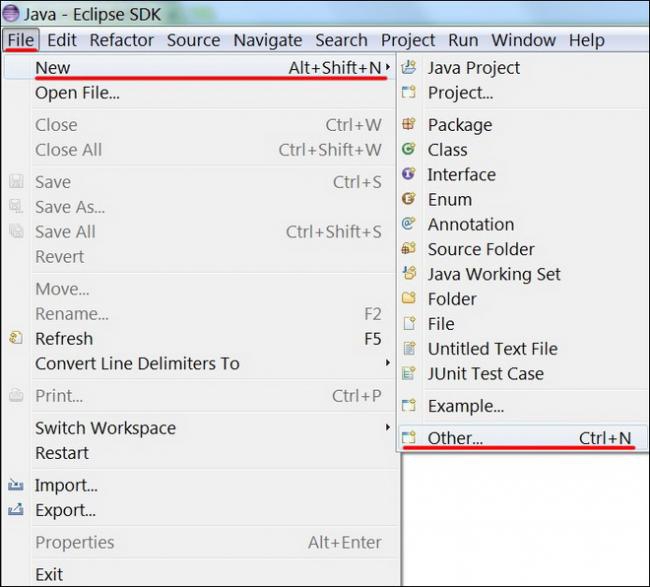Choose Open File... entry
Screen dimensions: 650x587
point(77,93)
